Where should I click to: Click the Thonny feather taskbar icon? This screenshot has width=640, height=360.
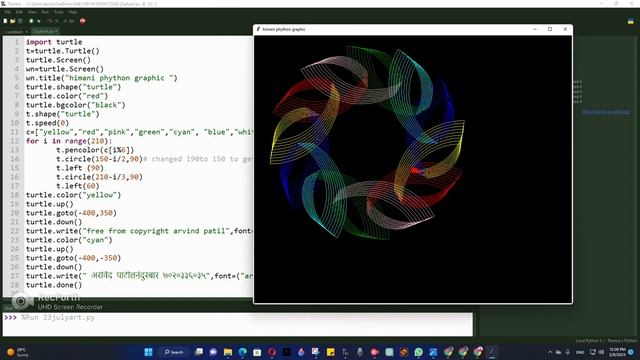(x=492, y=352)
